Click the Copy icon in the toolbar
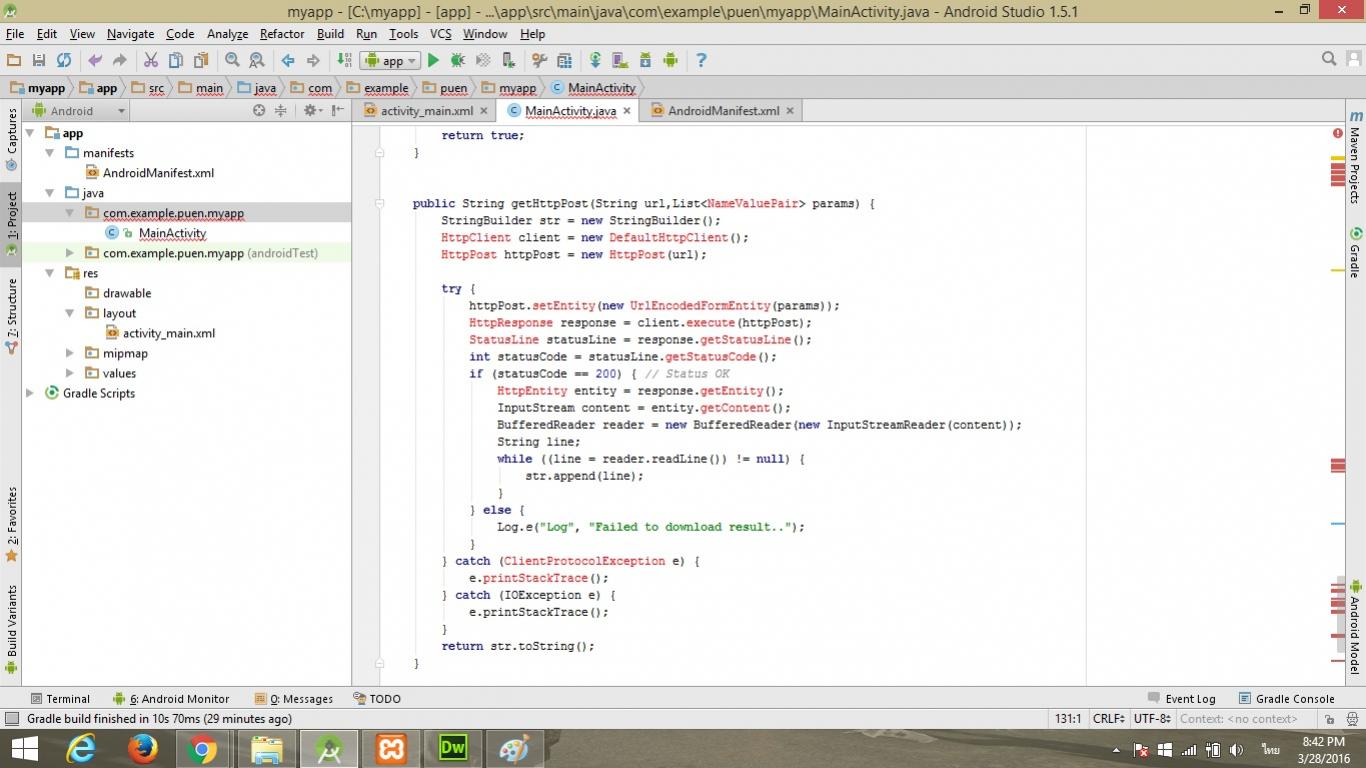Image resolution: width=1366 pixels, height=768 pixels. coord(176,60)
